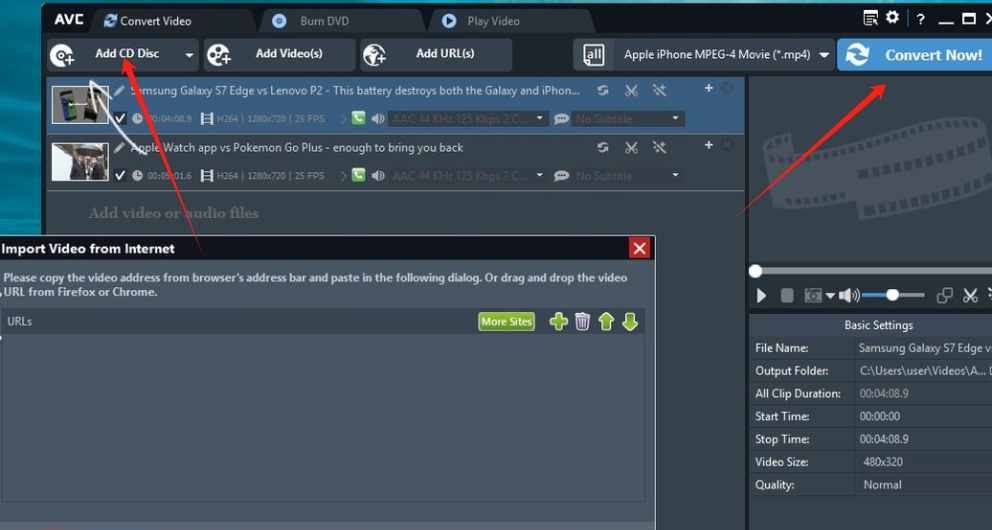Screen dimensions: 992x530
Task: Click the play button in preview player
Action: pos(761,295)
